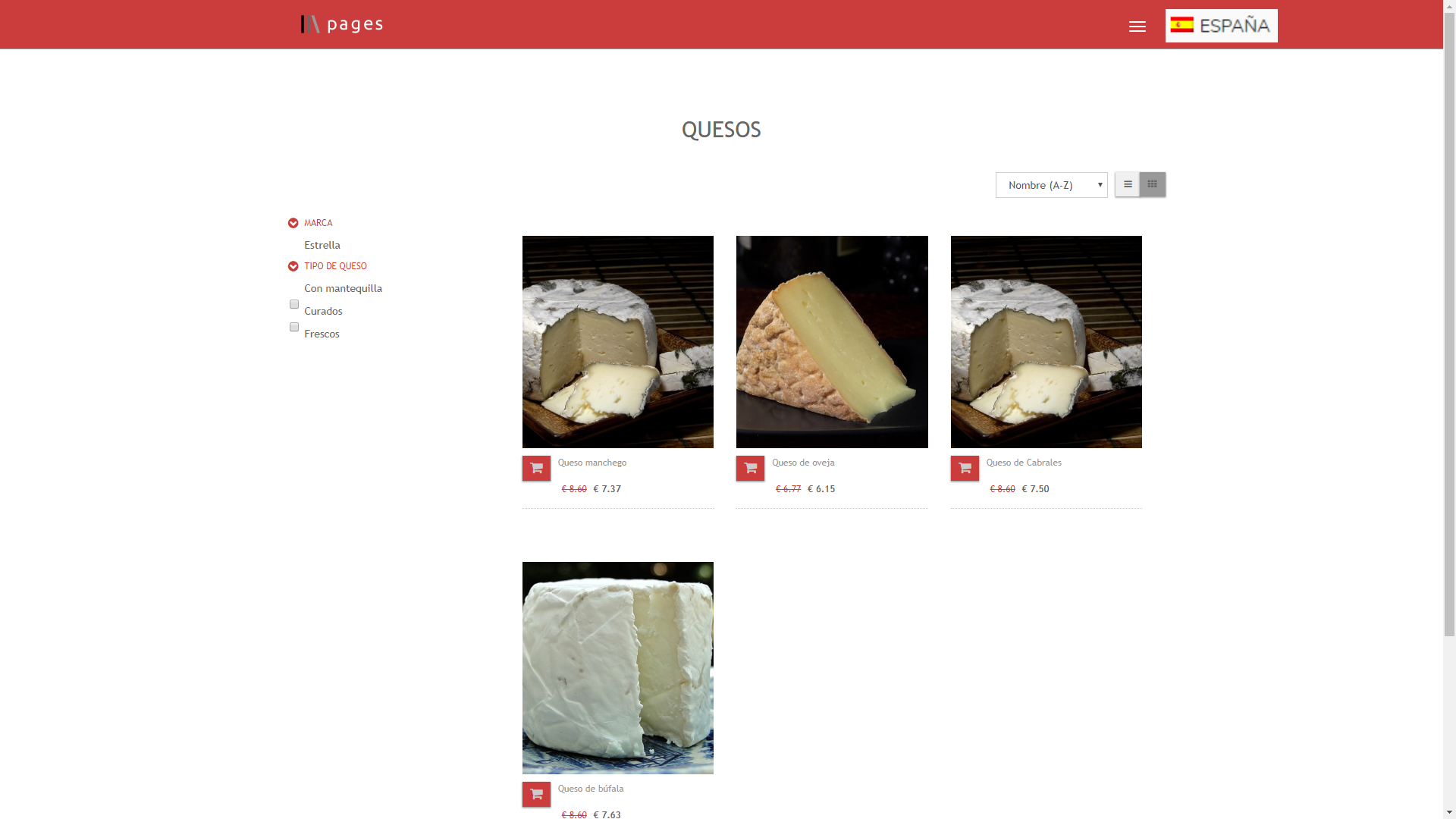This screenshot has width=1456, height=819.
Task: Add Queso de búfala to cart
Action: point(536,794)
